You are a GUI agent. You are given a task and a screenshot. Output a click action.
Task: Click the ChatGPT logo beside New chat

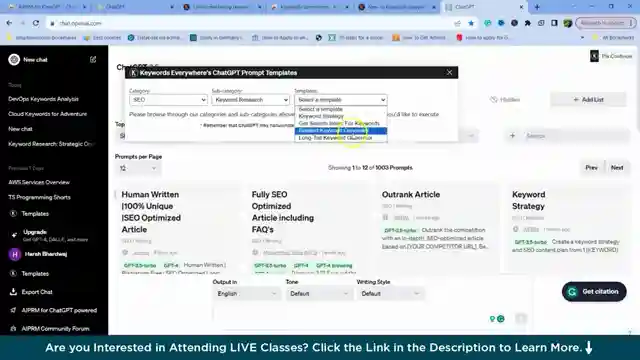pos(14,60)
